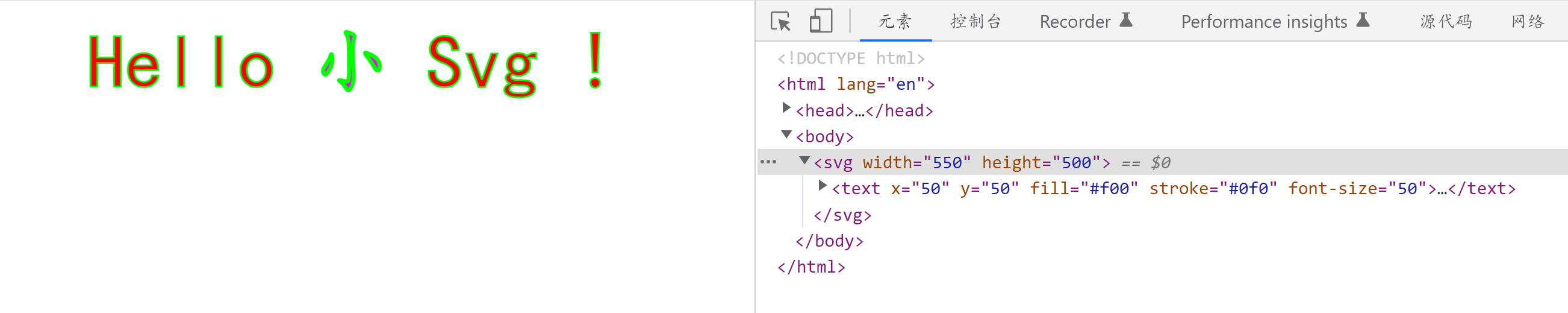Image resolution: width=1568 pixels, height=313 pixels.
Task: Click the rendered word Hello in page
Action: tap(181, 62)
